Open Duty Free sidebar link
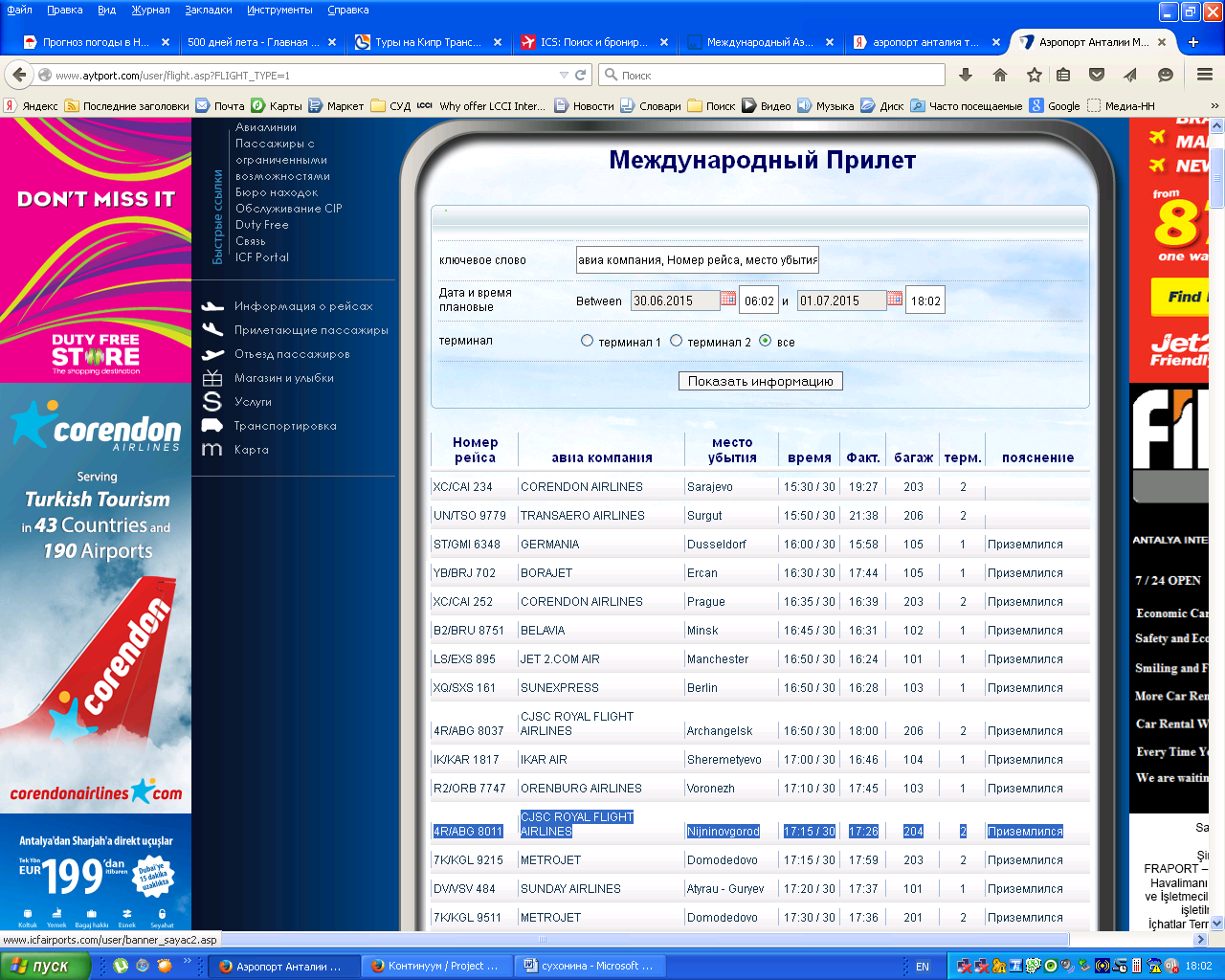This screenshot has width=1225, height=980. [x=262, y=225]
